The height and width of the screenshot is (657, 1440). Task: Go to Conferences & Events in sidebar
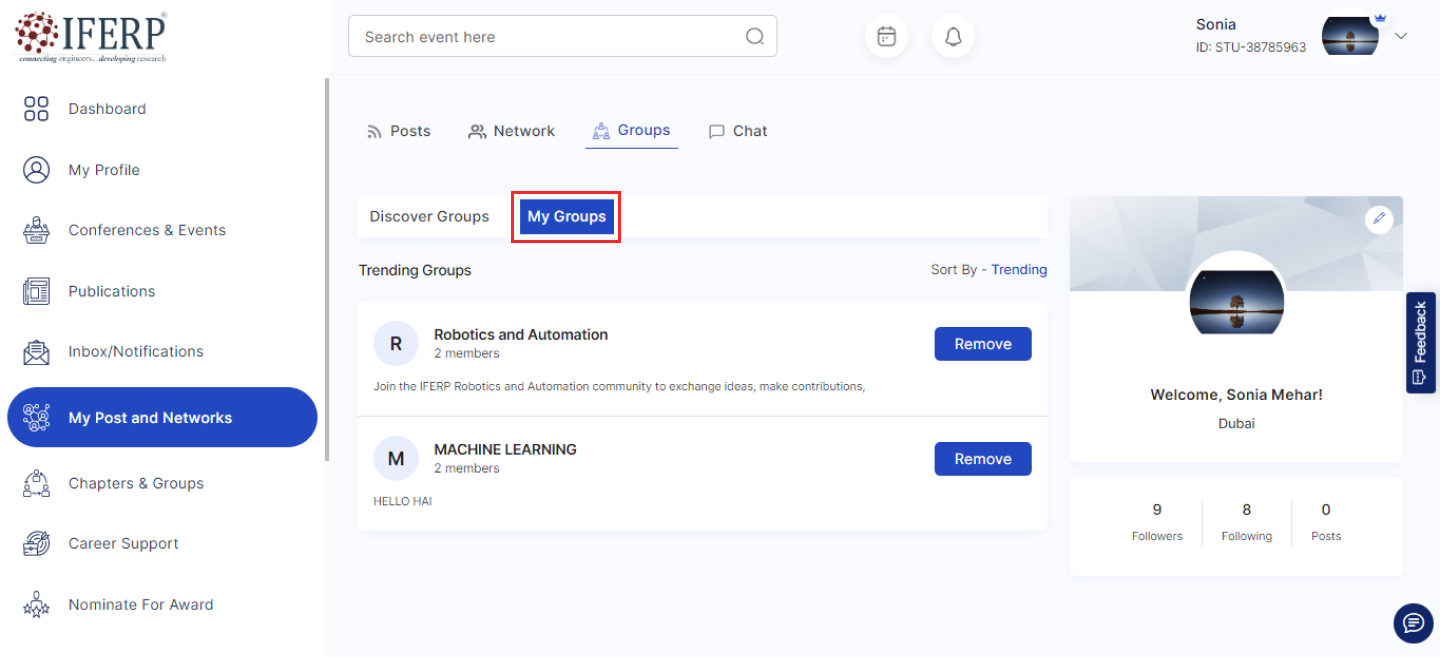(x=146, y=230)
